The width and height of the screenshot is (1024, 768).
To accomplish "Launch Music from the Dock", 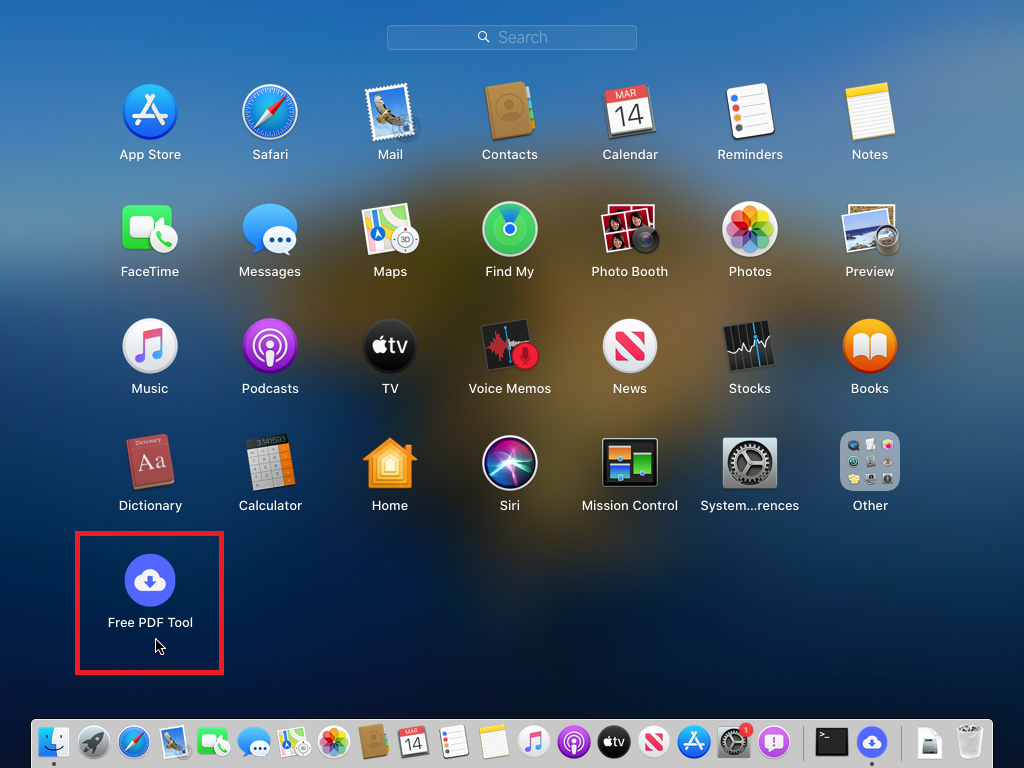I will point(533,743).
